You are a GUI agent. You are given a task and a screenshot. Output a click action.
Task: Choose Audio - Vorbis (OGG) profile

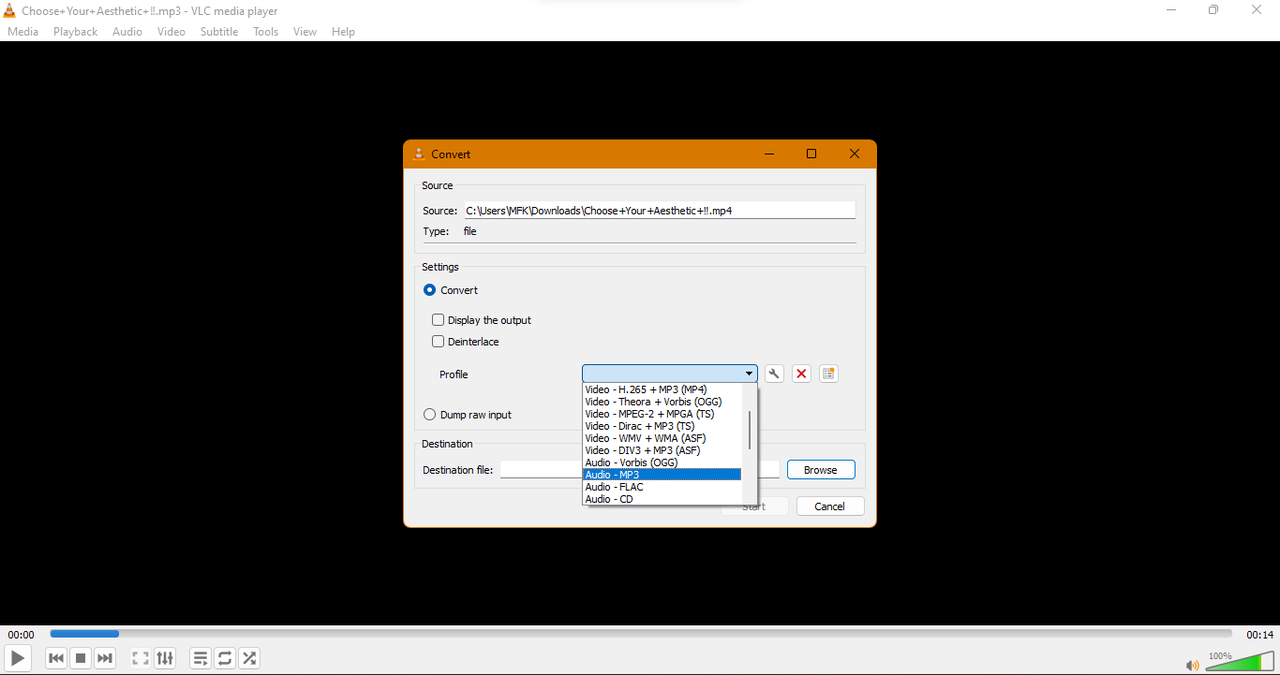662,463
